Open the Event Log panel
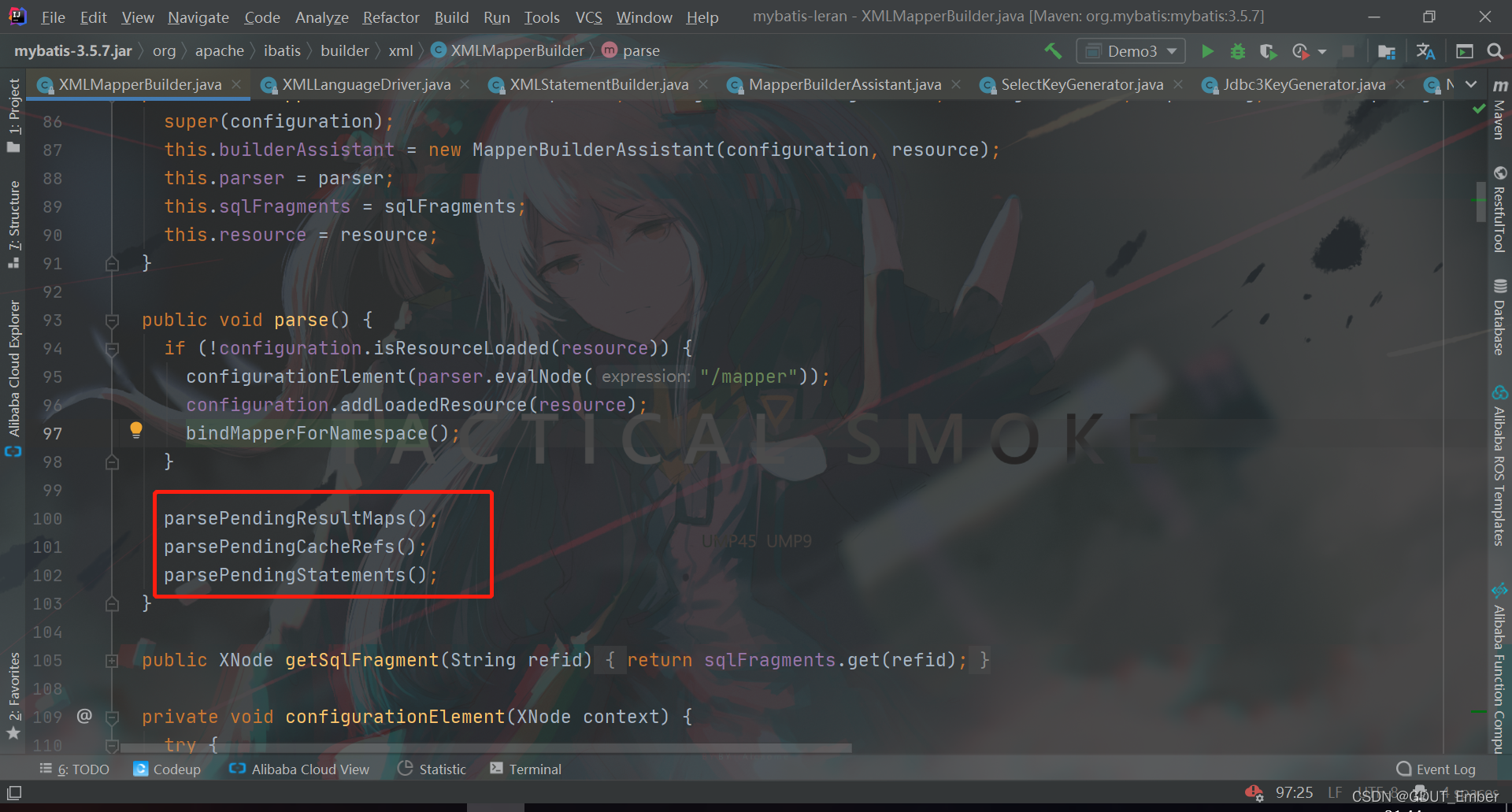 pos(1436,769)
